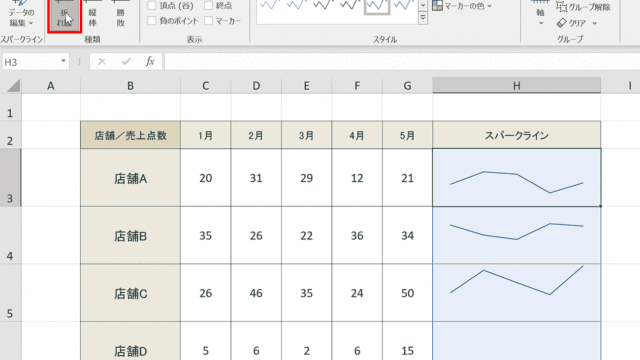Select column D header
Viewport: 640px width, 360px height.
point(256,86)
